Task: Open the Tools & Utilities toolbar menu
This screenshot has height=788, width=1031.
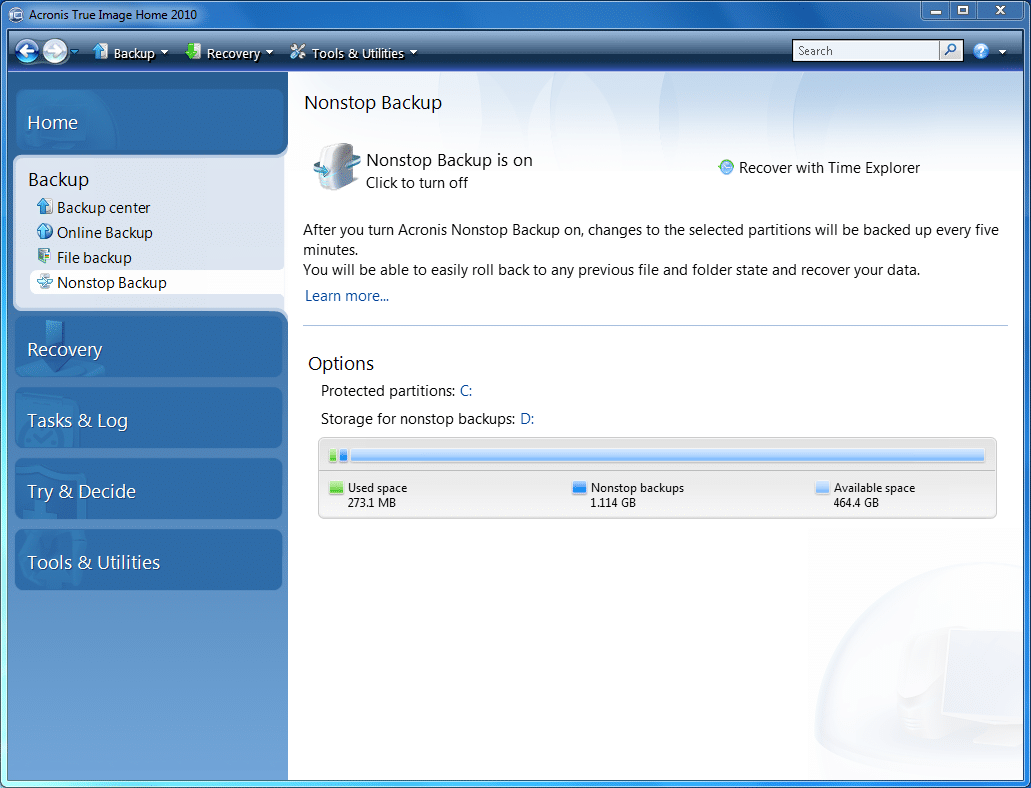Action: coord(358,53)
